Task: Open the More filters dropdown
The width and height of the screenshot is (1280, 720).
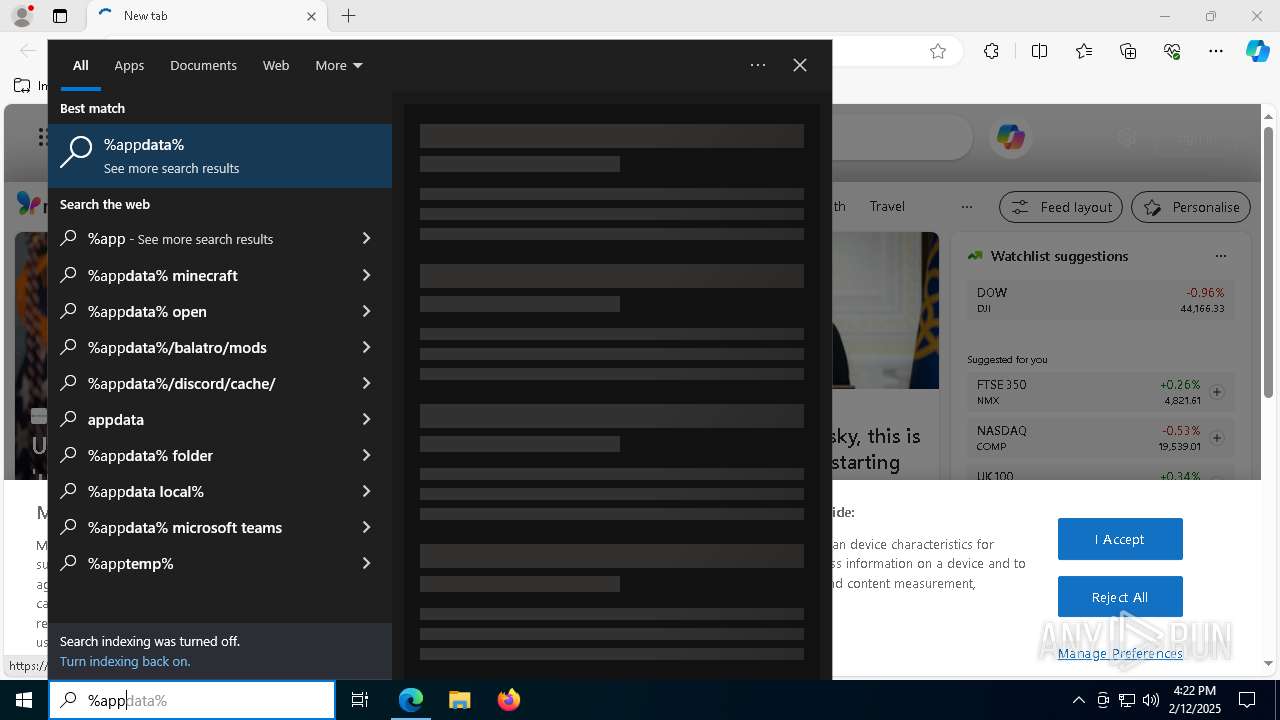Action: click(339, 65)
